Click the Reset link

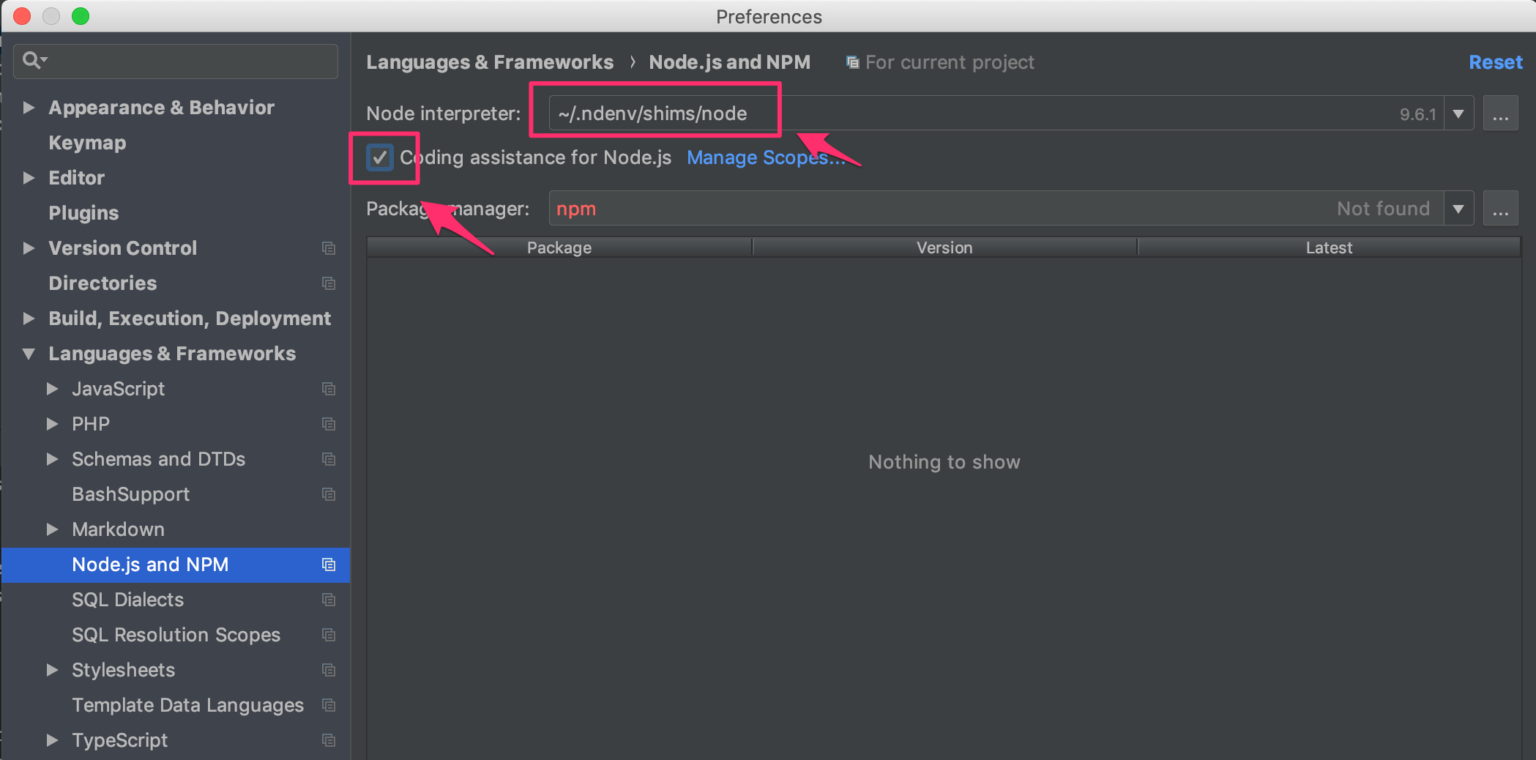tap(1494, 62)
